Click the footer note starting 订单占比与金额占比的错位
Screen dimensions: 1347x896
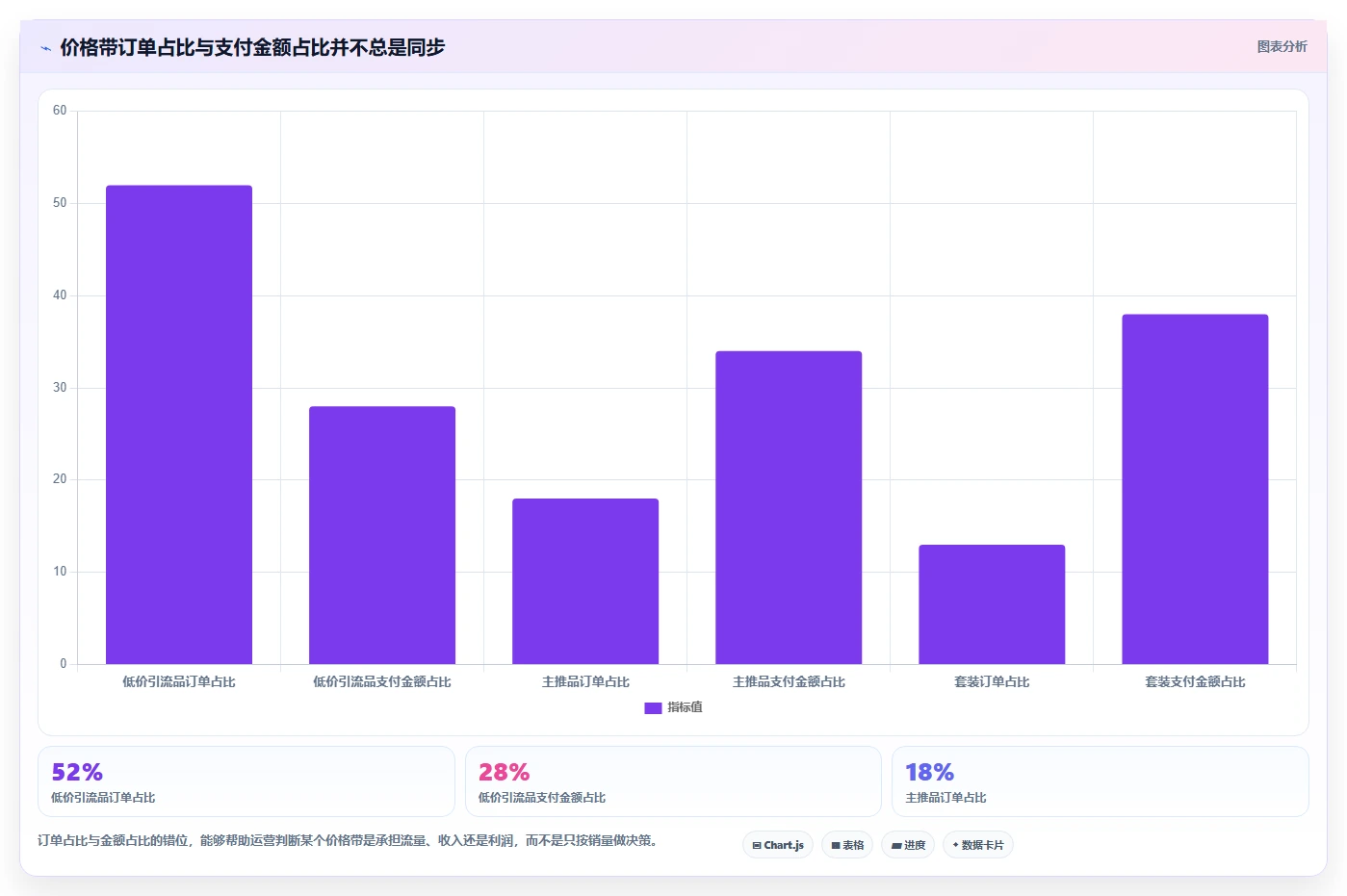(350, 840)
